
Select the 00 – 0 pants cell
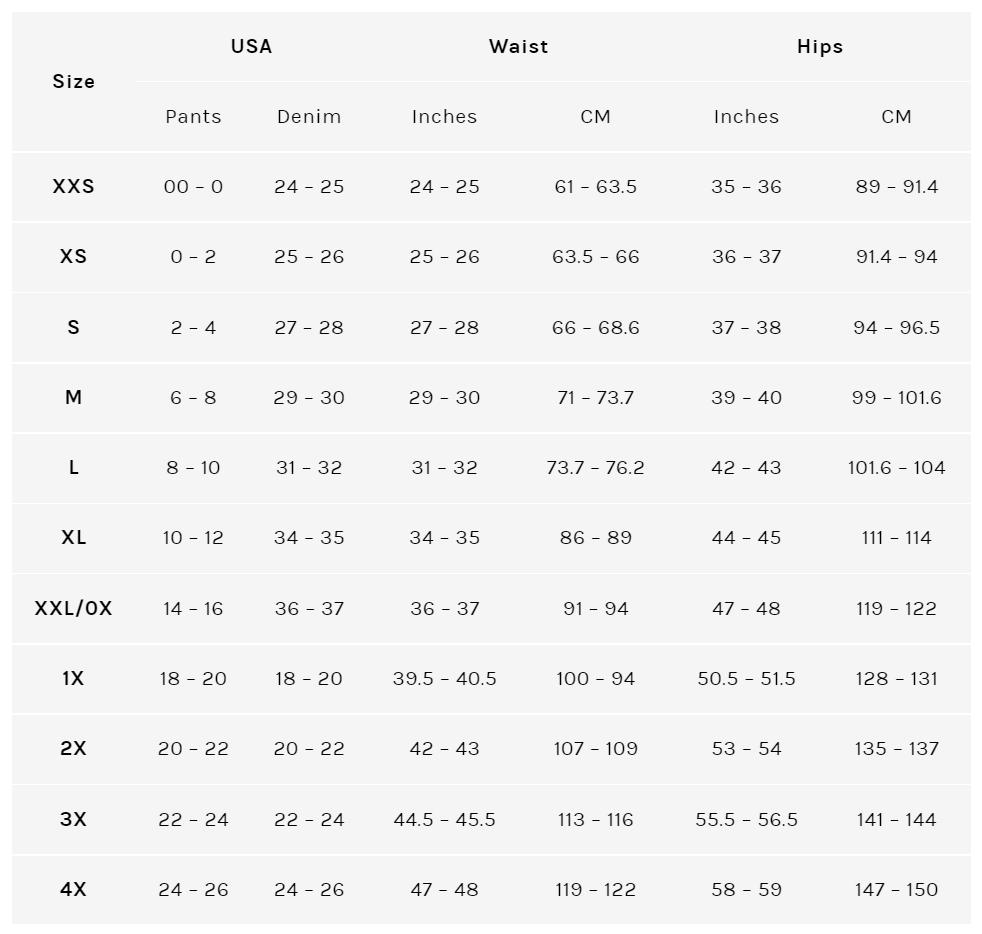tap(193, 187)
